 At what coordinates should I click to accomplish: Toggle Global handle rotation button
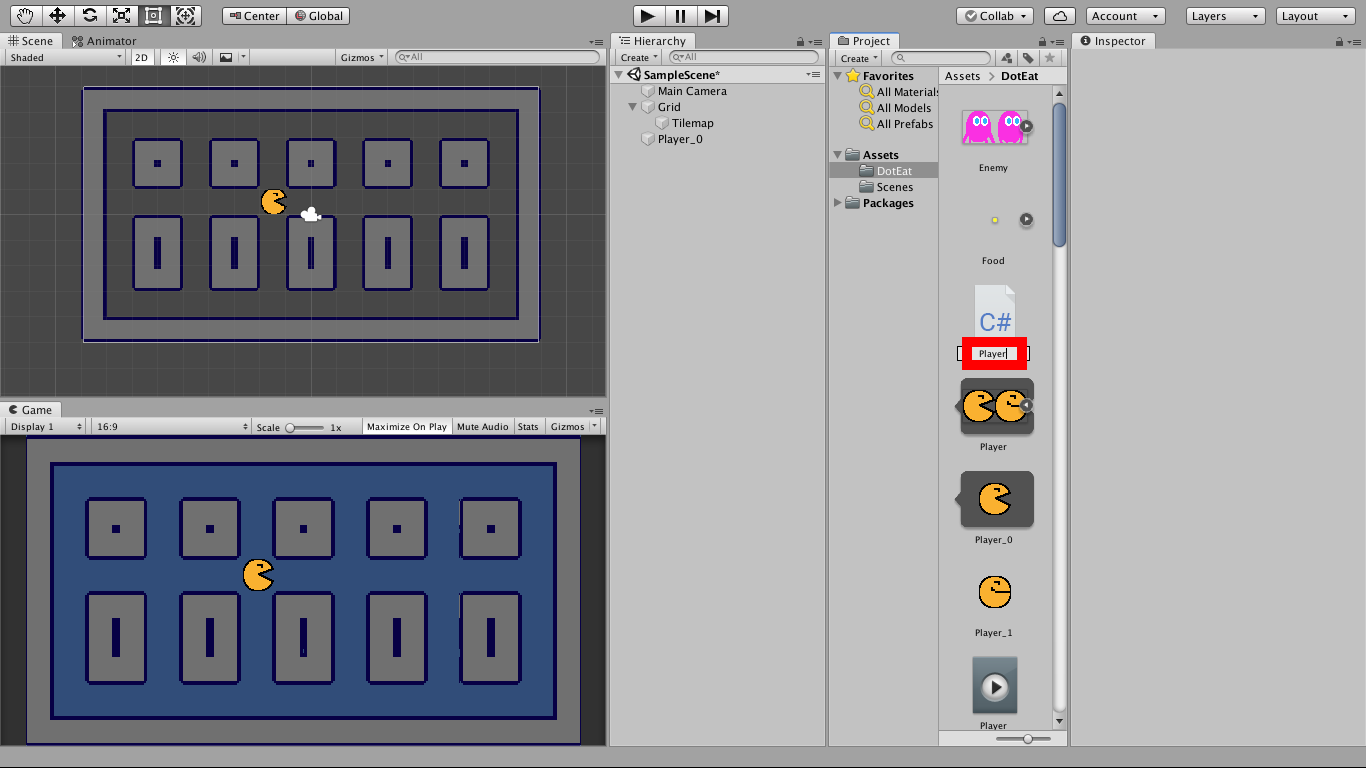pyautogui.click(x=319, y=16)
